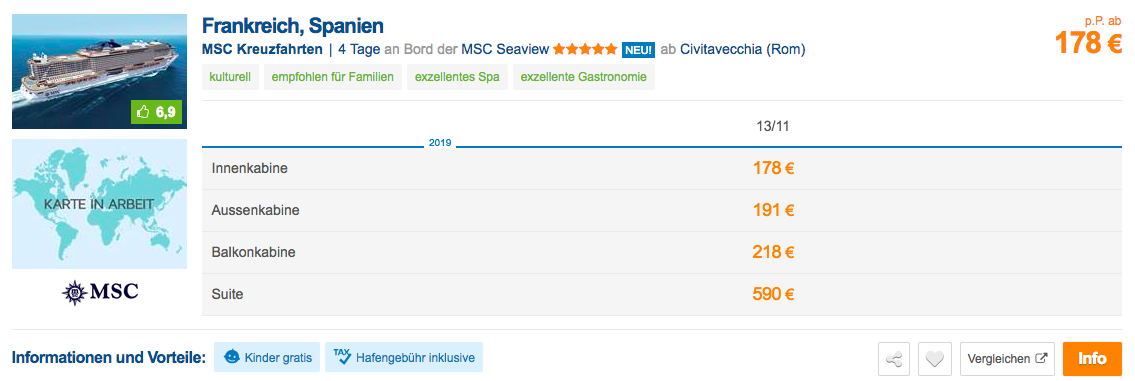1135x381 pixels.
Task: Click the five-star rating icons
Action: (586, 50)
